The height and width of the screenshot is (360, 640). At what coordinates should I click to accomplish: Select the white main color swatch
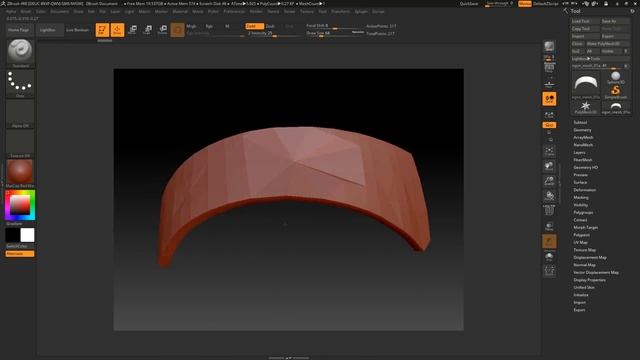click(27, 235)
